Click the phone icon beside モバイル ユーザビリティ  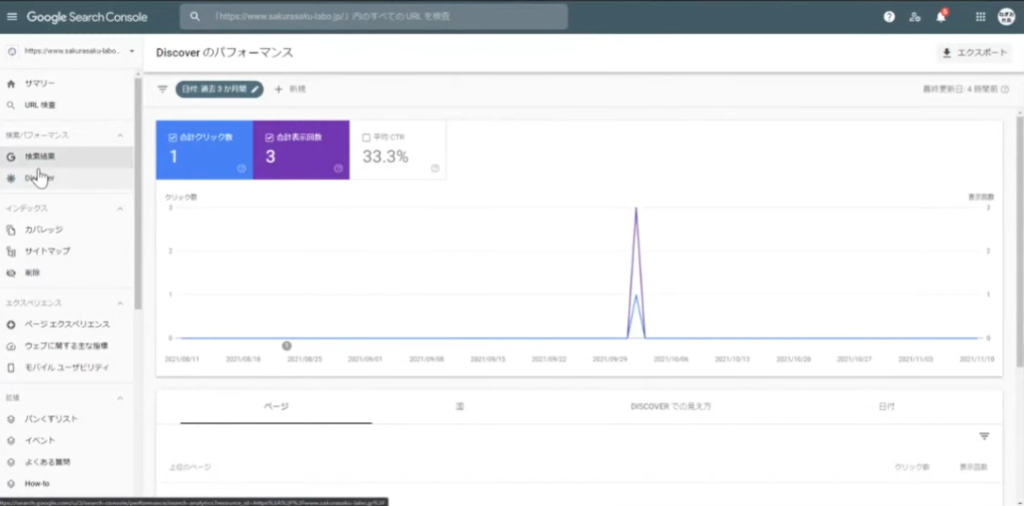[x=10, y=368]
